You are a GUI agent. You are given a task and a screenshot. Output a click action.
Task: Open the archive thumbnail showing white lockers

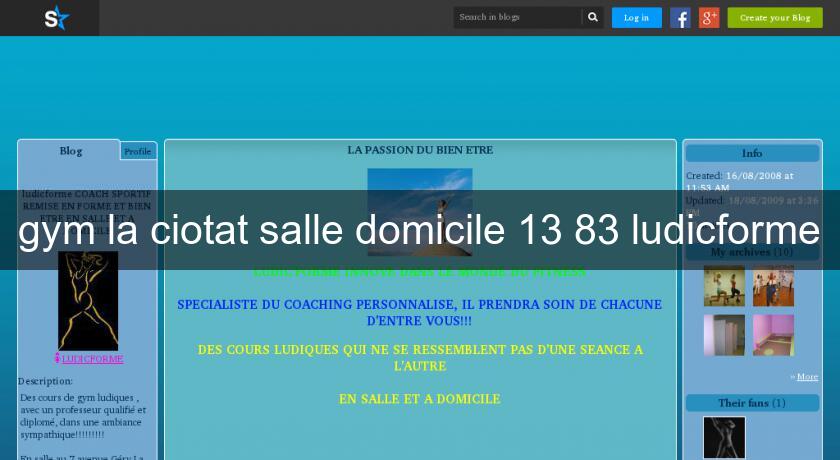click(x=724, y=335)
